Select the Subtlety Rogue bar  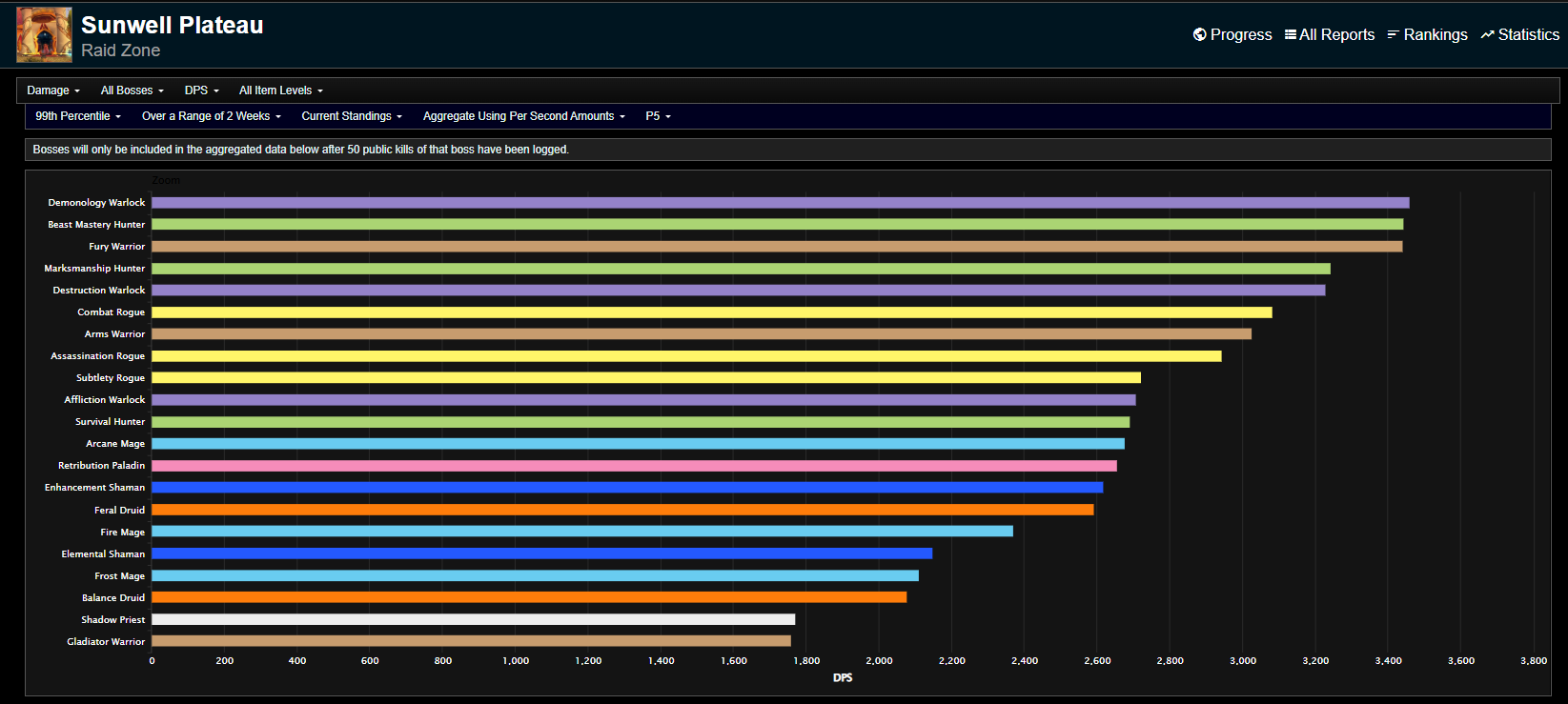point(646,378)
